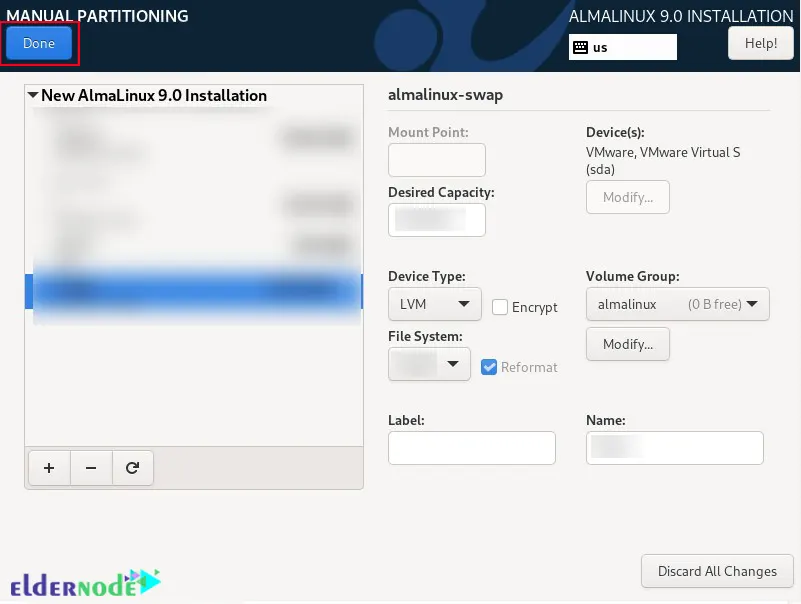
Task: Click the Name input field
Action: (x=675, y=448)
